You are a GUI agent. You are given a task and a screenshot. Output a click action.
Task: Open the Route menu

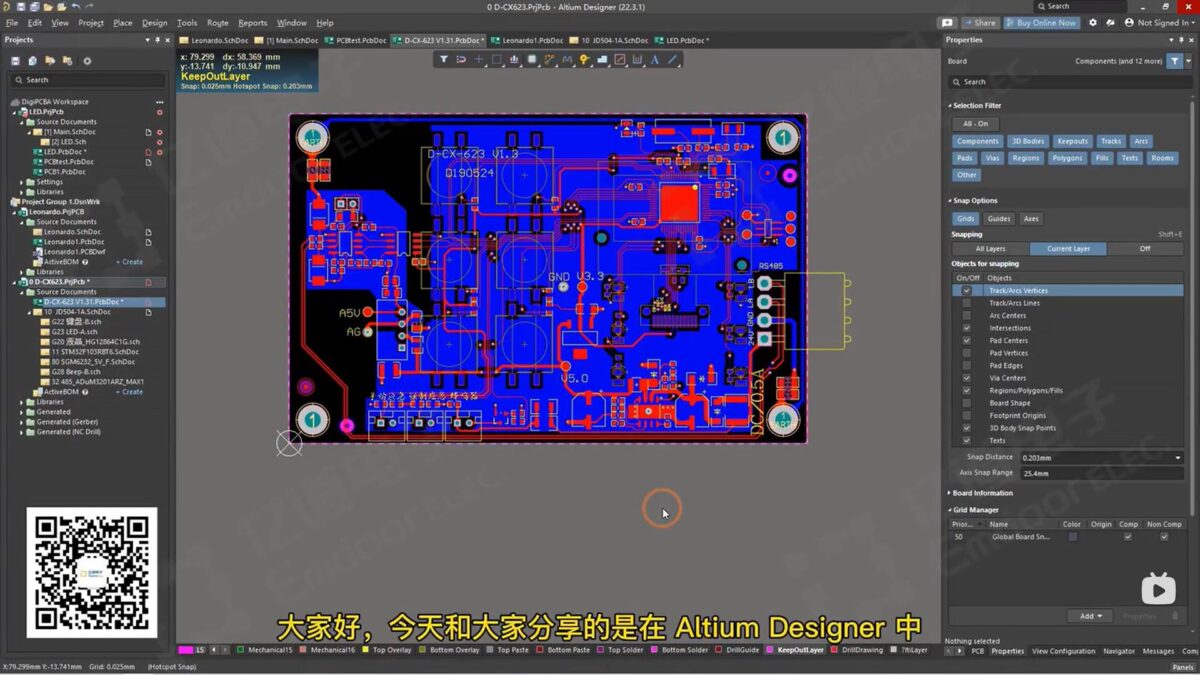(x=218, y=22)
